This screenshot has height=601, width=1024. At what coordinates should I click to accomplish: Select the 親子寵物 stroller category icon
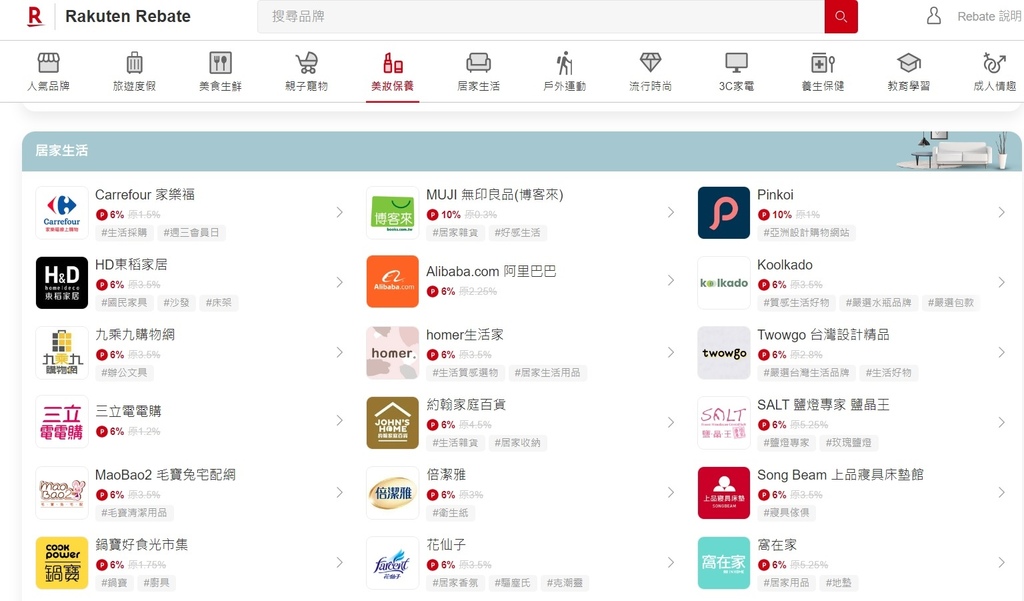point(306,63)
